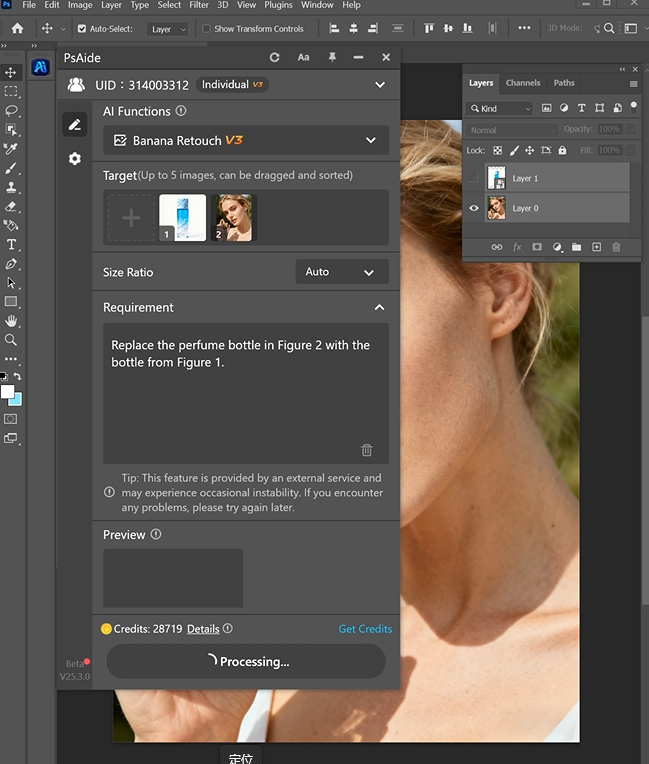Hide Layer 0 using eye icon
The width and height of the screenshot is (649, 764).
pyautogui.click(x=474, y=208)
